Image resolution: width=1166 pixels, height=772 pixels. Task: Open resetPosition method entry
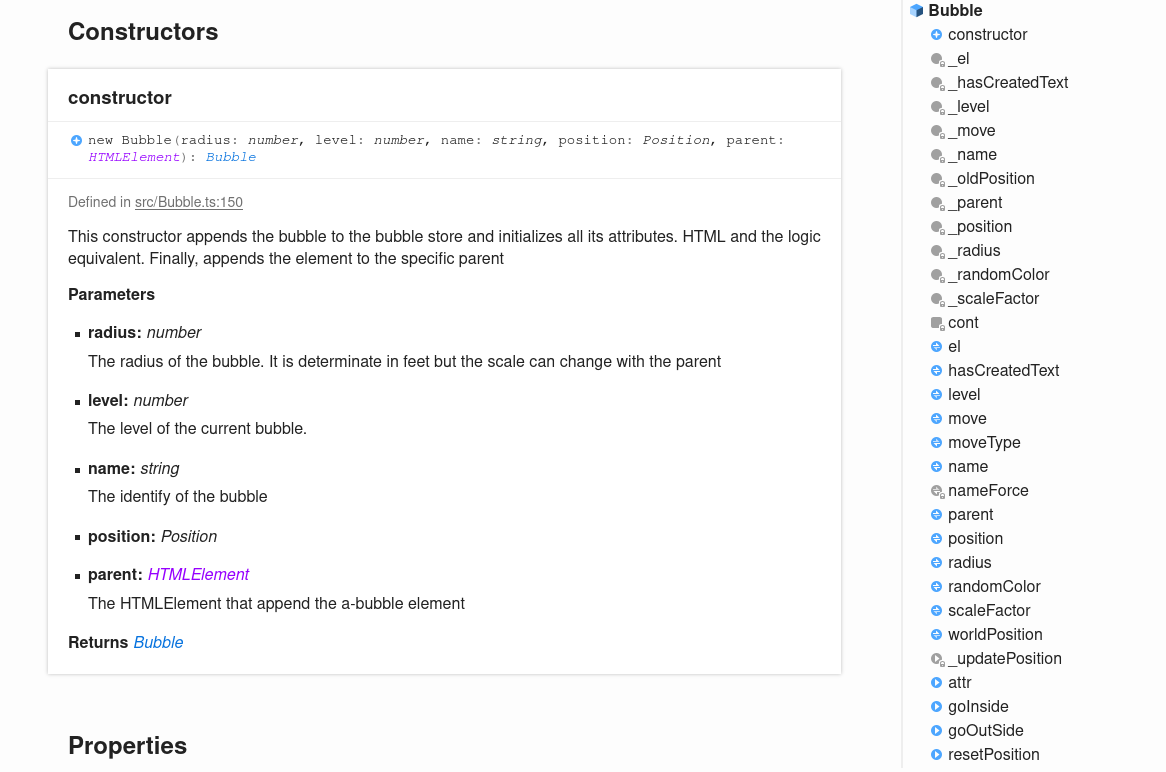tap(993, 755)
